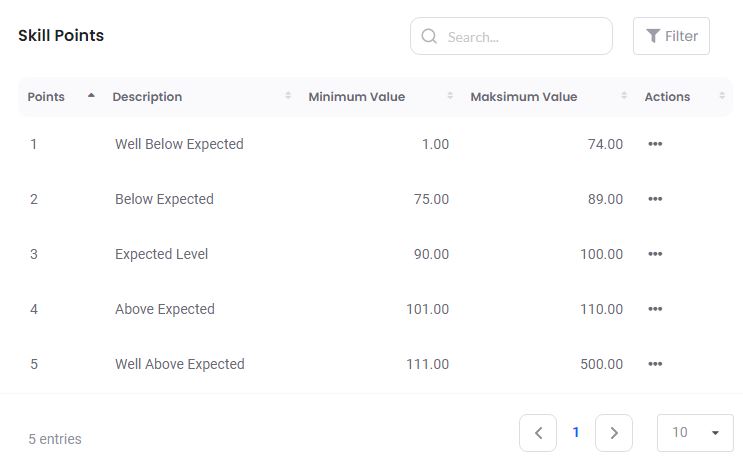Open actions menu for Above Expected row
Image resolution: width=743 pixels, height=467 pixels.
(655, 309)
